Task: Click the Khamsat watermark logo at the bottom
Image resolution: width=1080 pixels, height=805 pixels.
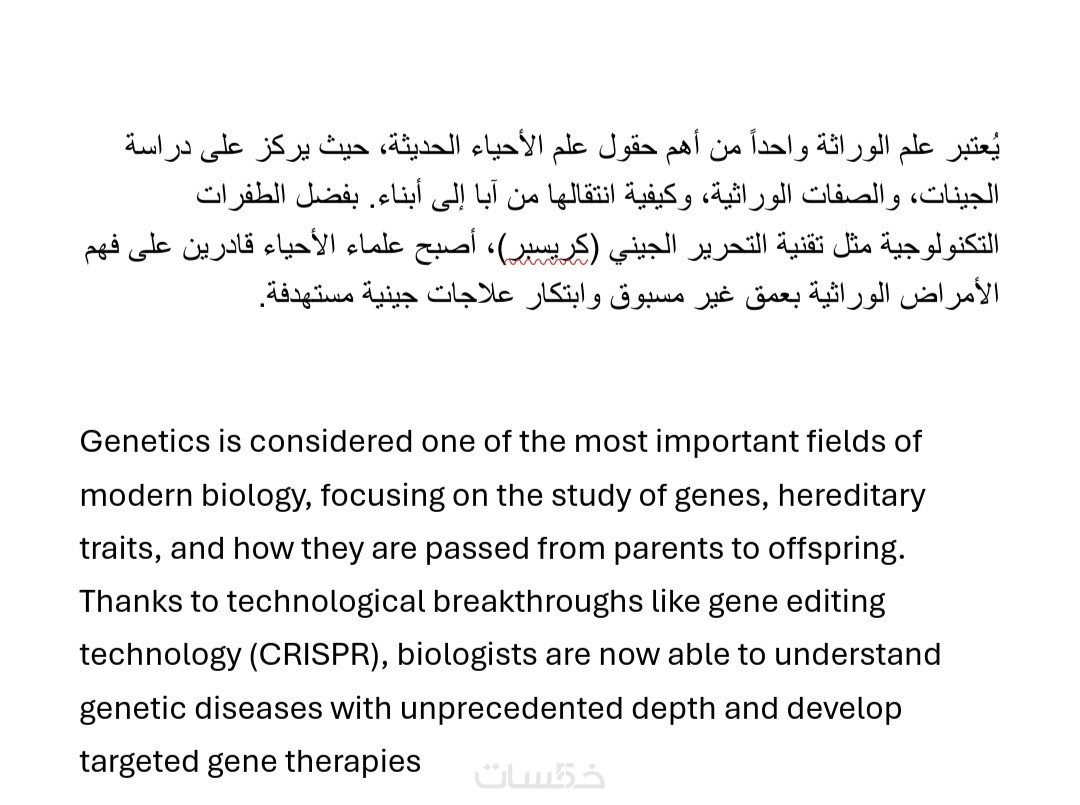Action: (x=539, y=776)
